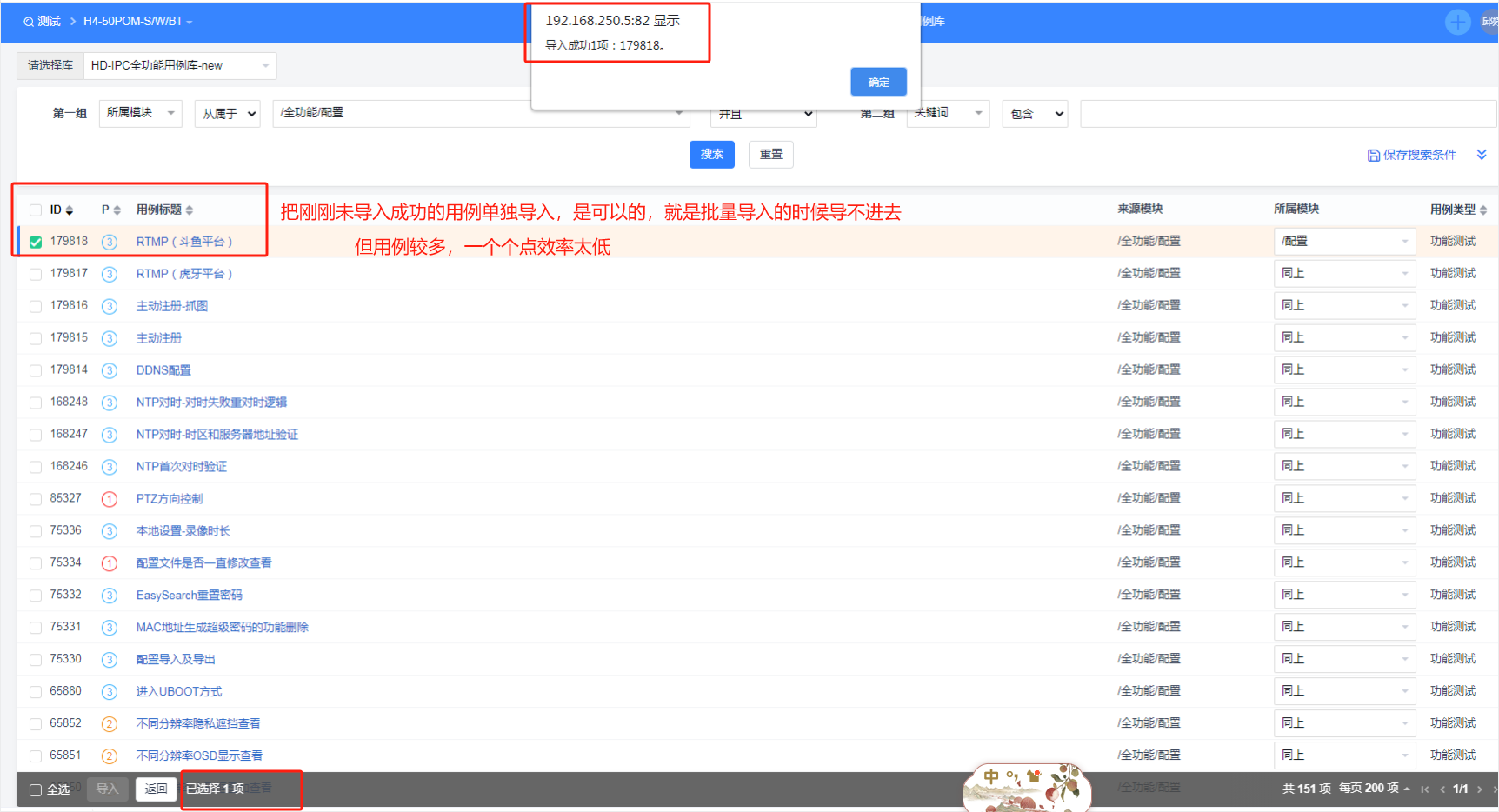Check the checkbox for case 179817

(x=36, y=274)
